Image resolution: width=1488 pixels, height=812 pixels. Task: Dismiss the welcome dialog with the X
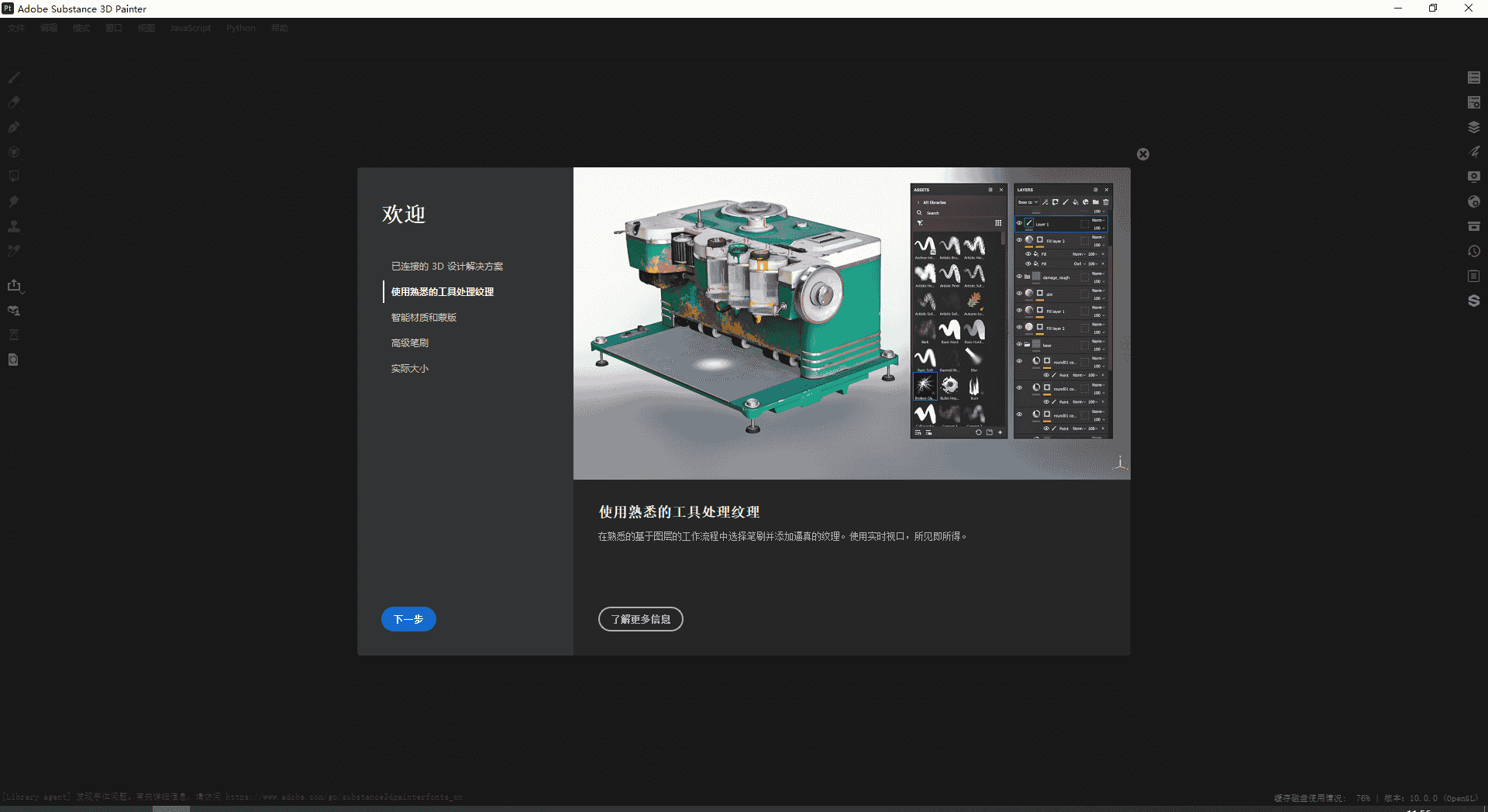[1143, 153]
